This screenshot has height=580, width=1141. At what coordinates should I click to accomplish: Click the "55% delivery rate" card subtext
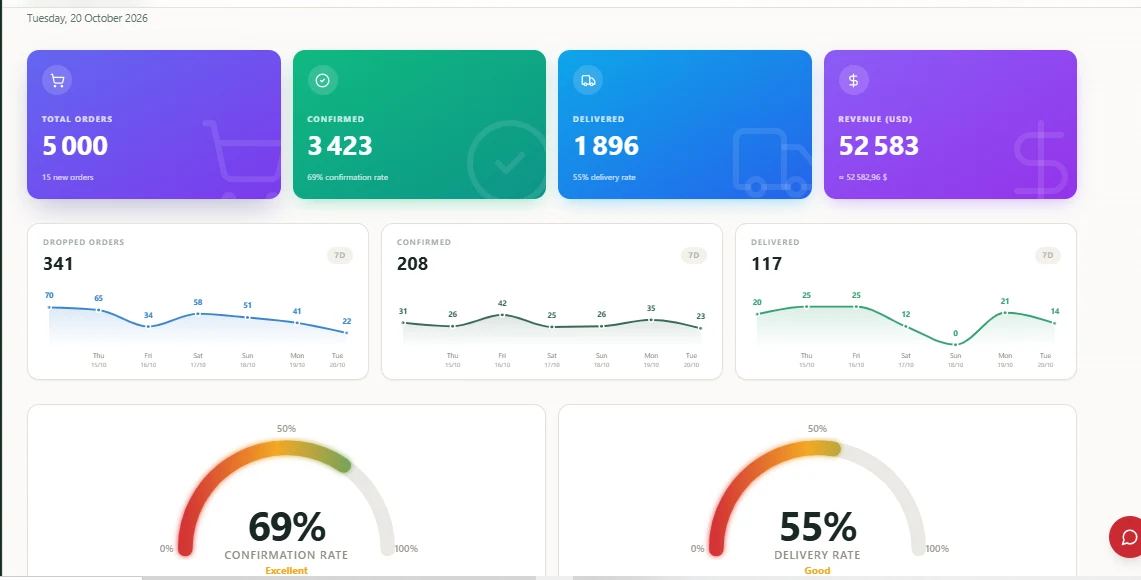[x=604, y=177]
